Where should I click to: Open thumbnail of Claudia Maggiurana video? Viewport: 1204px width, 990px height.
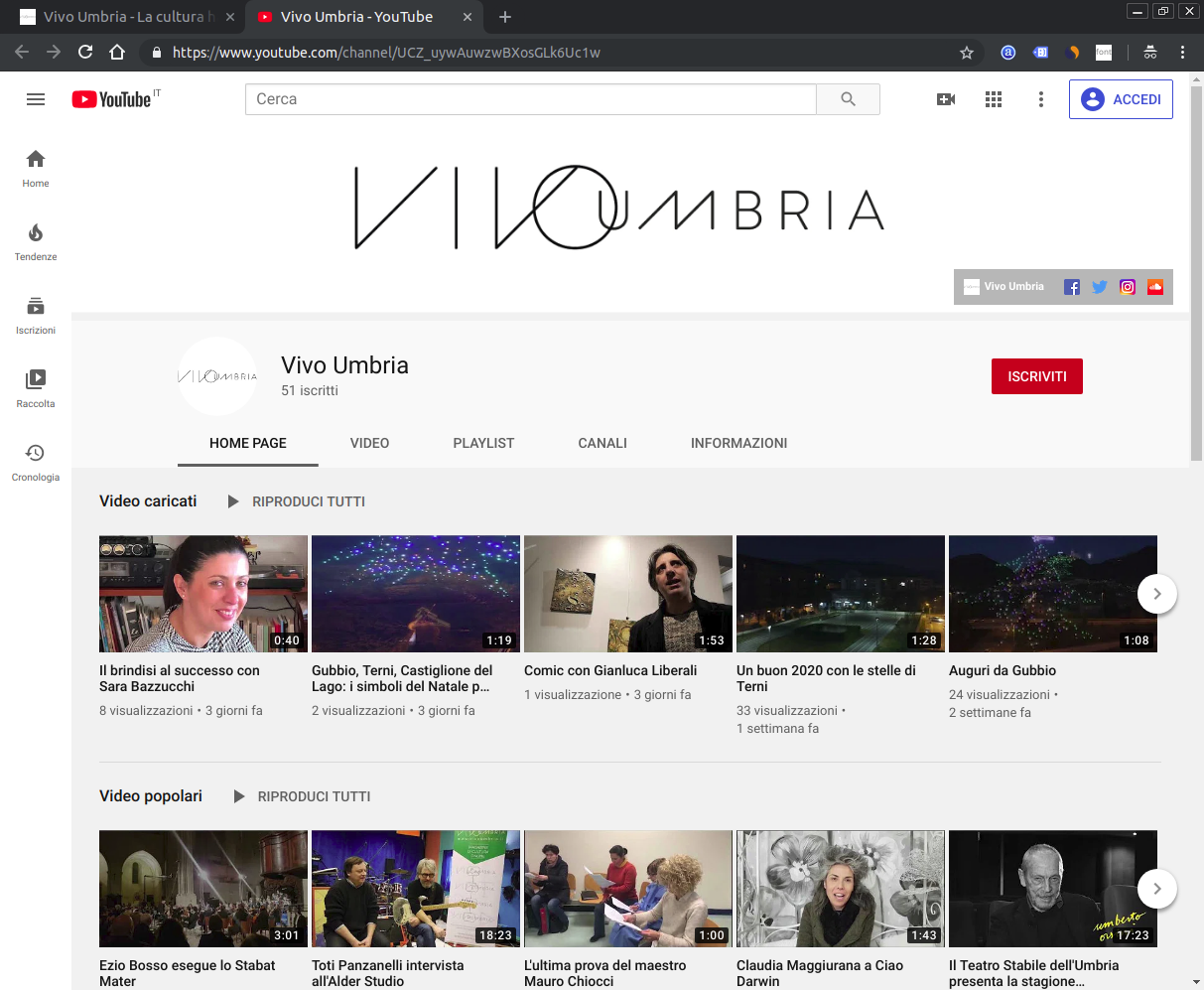(841, 889)
